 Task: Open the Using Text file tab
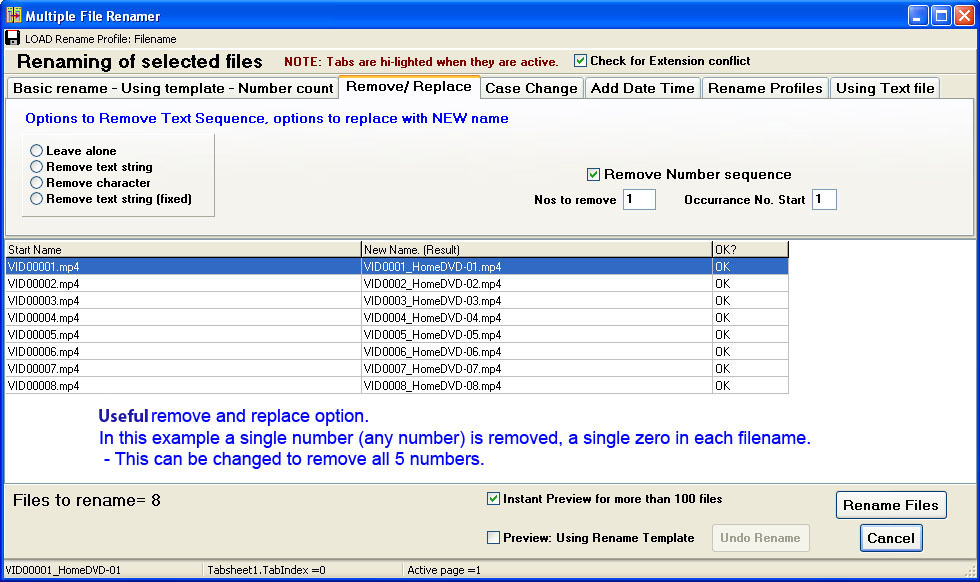click(x=885, y=88)
